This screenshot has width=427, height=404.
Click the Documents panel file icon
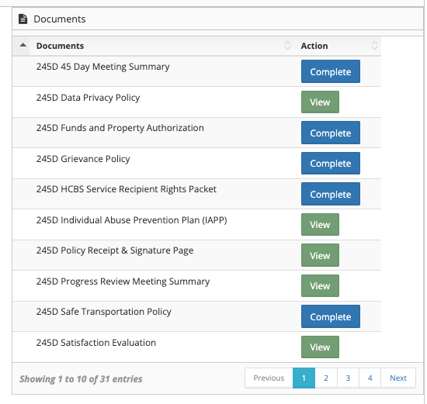point(23,19)
